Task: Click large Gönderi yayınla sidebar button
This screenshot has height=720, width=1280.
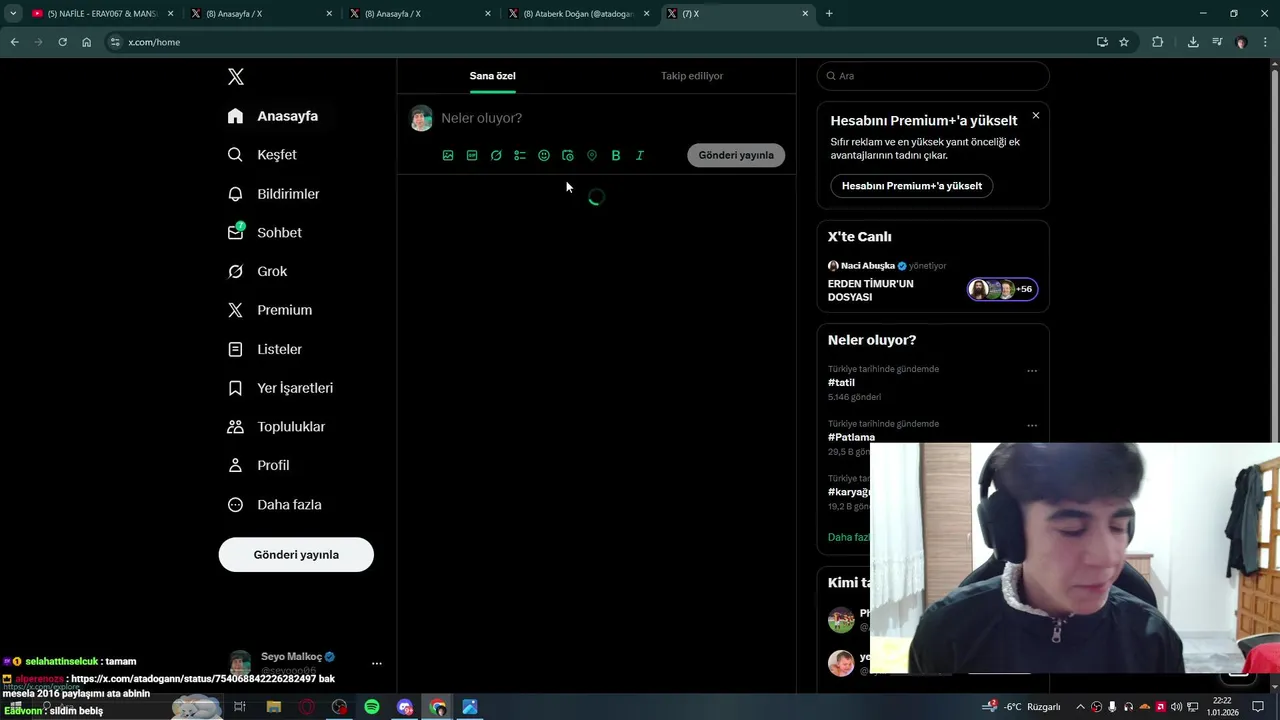Action: pyautogui.click(x=296, y=555)
